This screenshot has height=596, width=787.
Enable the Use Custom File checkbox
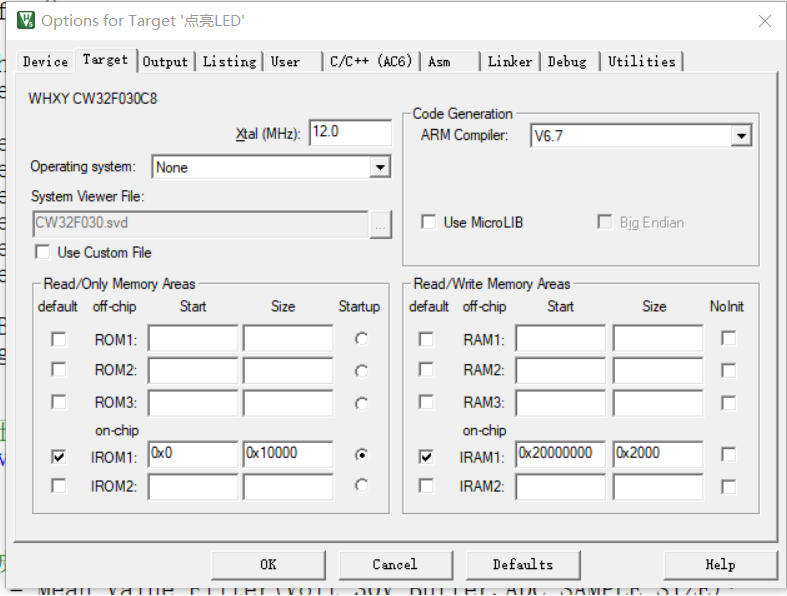pyautogui.click(x=43, y=252)
